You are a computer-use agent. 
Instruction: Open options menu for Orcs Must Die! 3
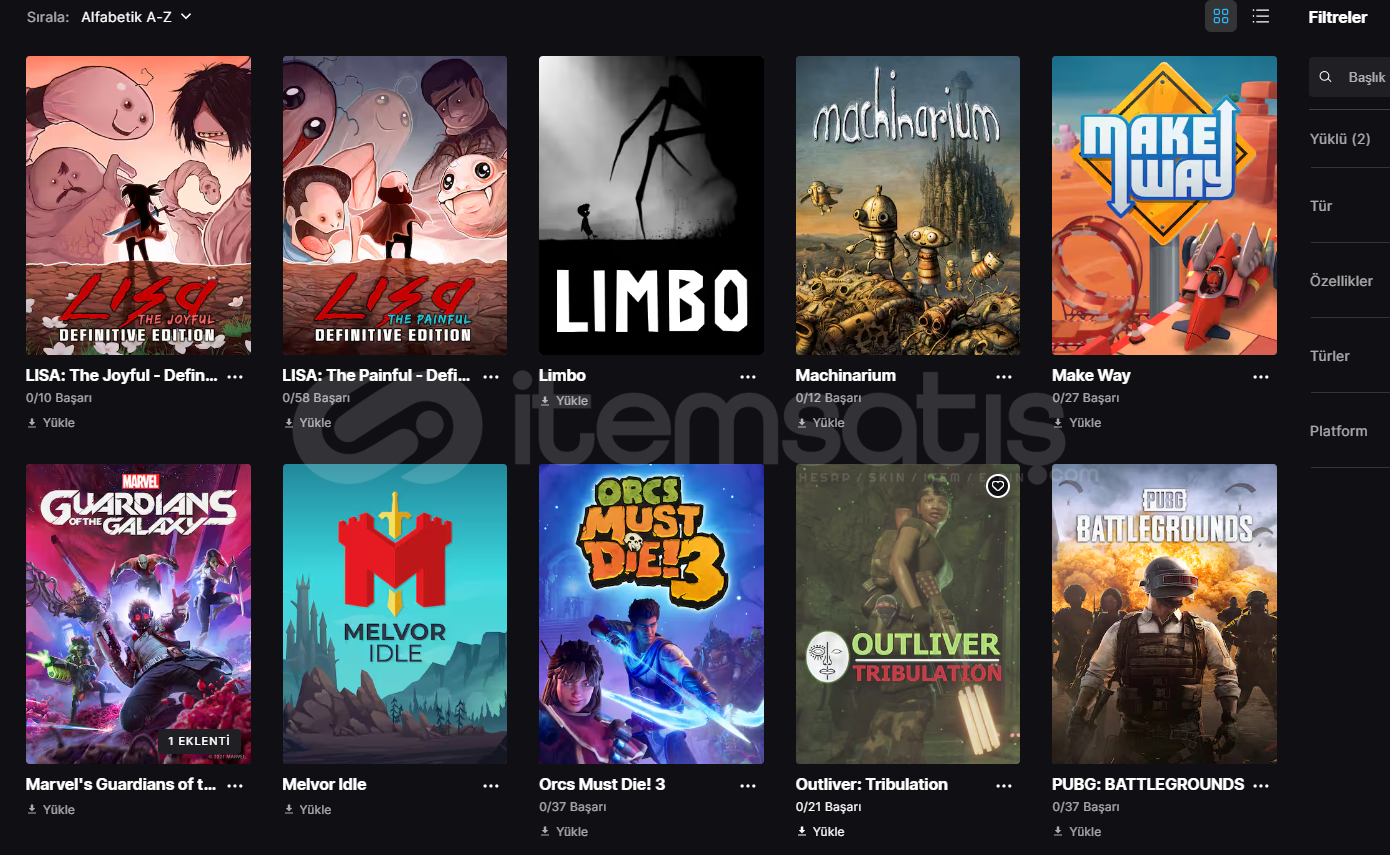748,786
